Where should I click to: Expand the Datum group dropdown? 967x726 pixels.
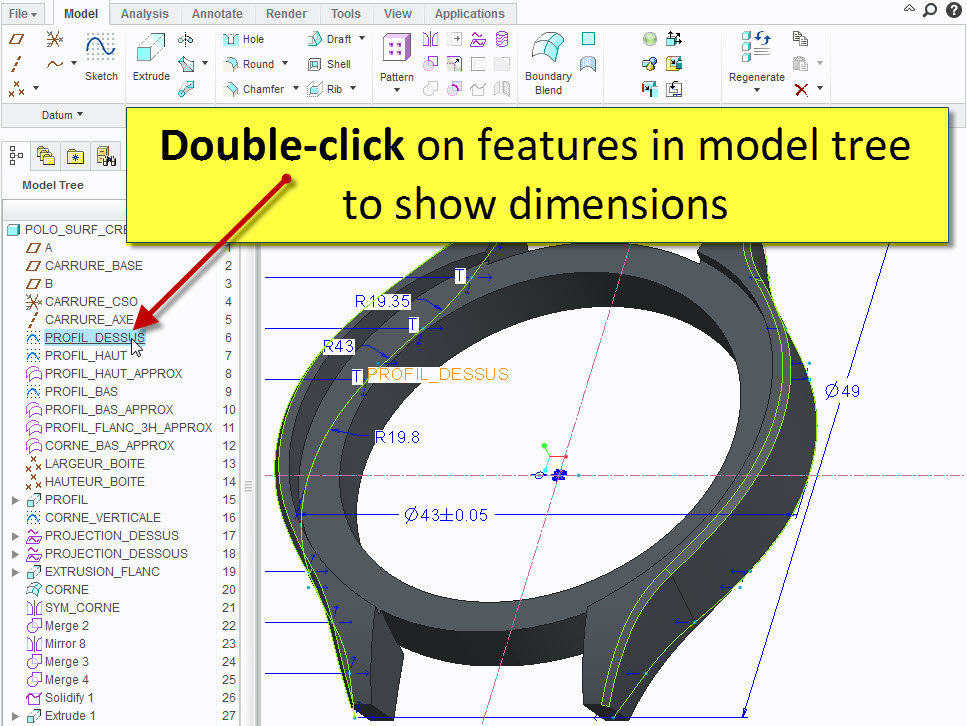click(x=62, y=115)
